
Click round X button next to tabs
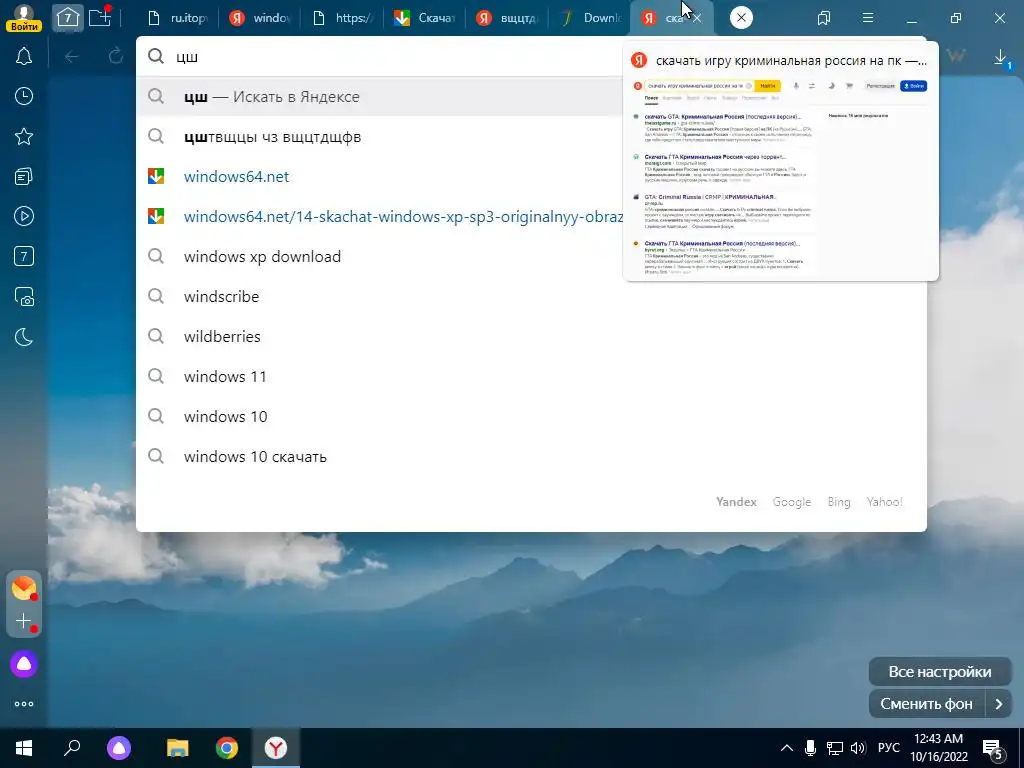point(741,18)
